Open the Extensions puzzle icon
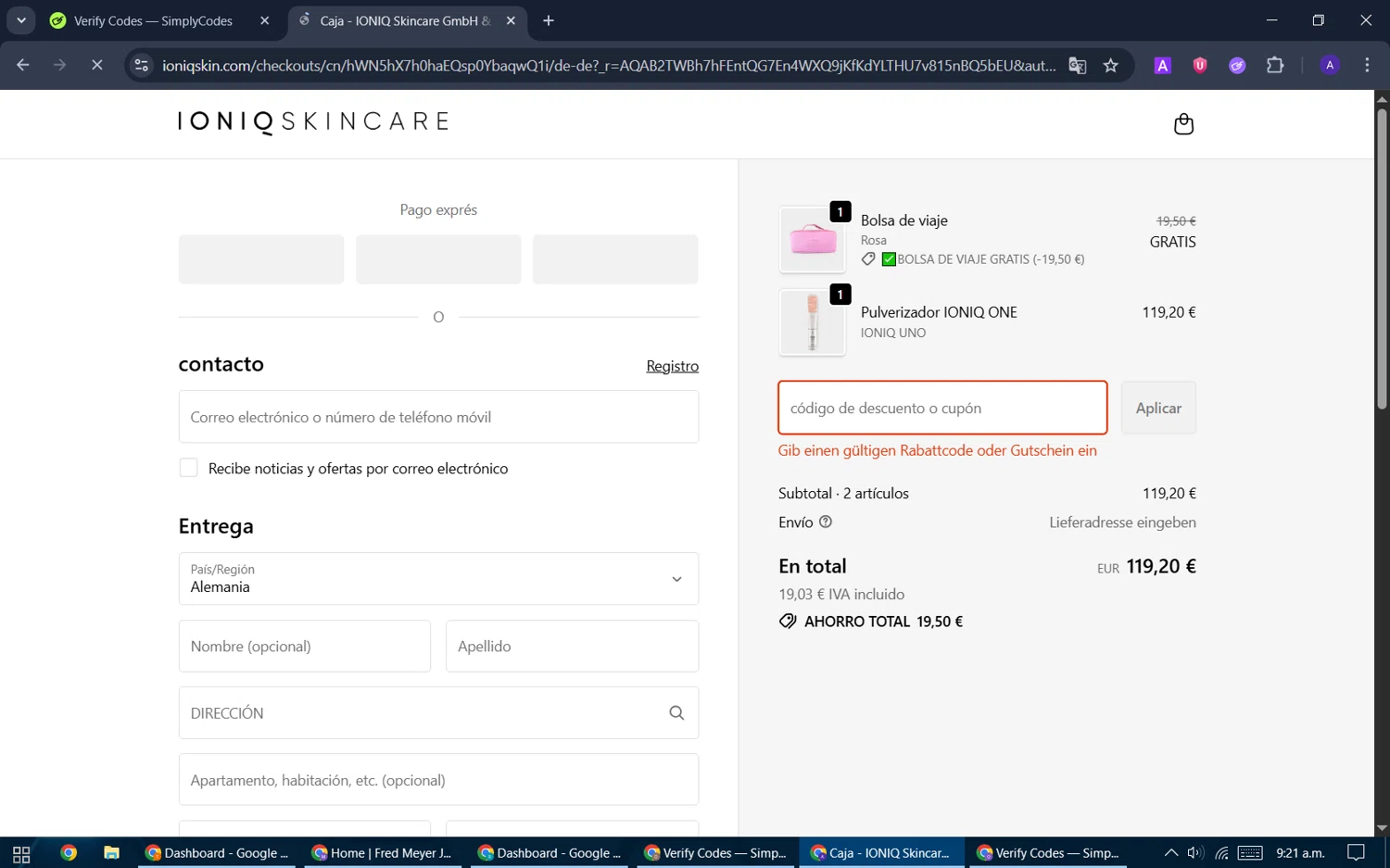 pos(1275,65)
